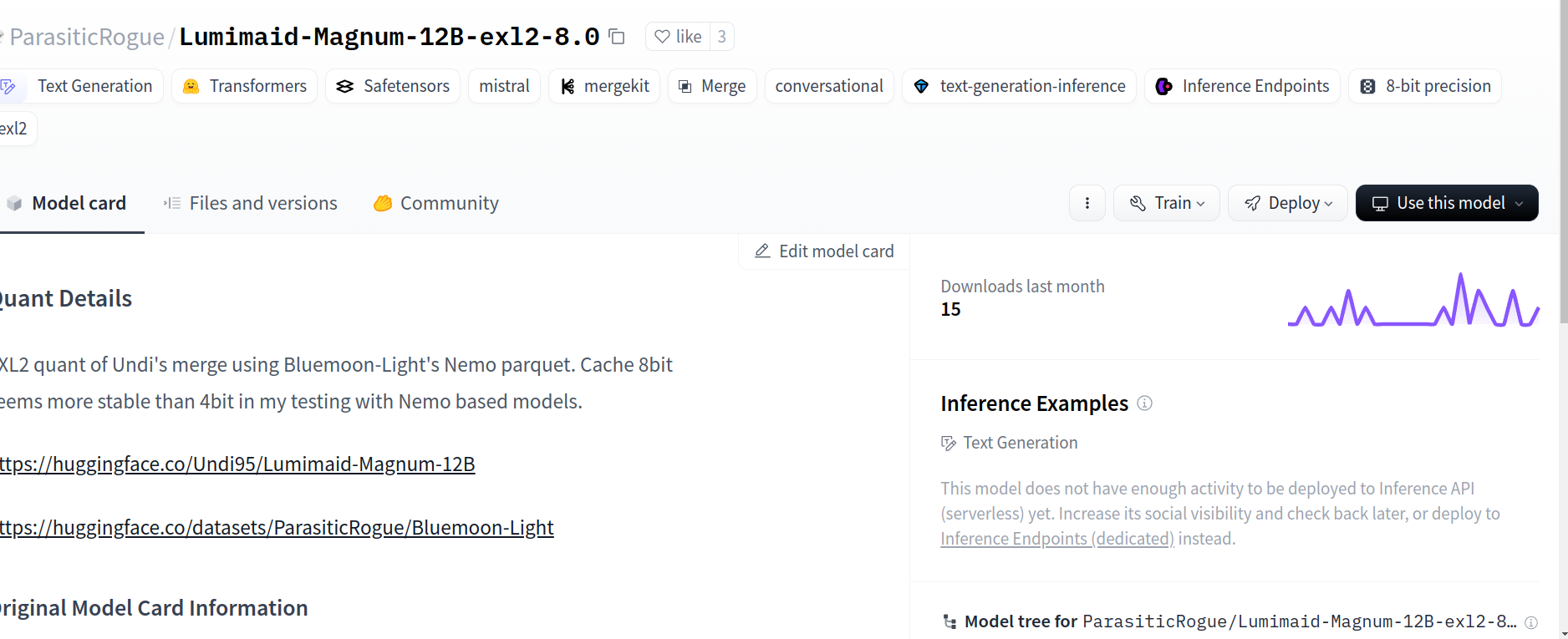The width and height of the screenshot is (1568, 639).
Task: Select the Merge tag
Action: tap(712, 86)
